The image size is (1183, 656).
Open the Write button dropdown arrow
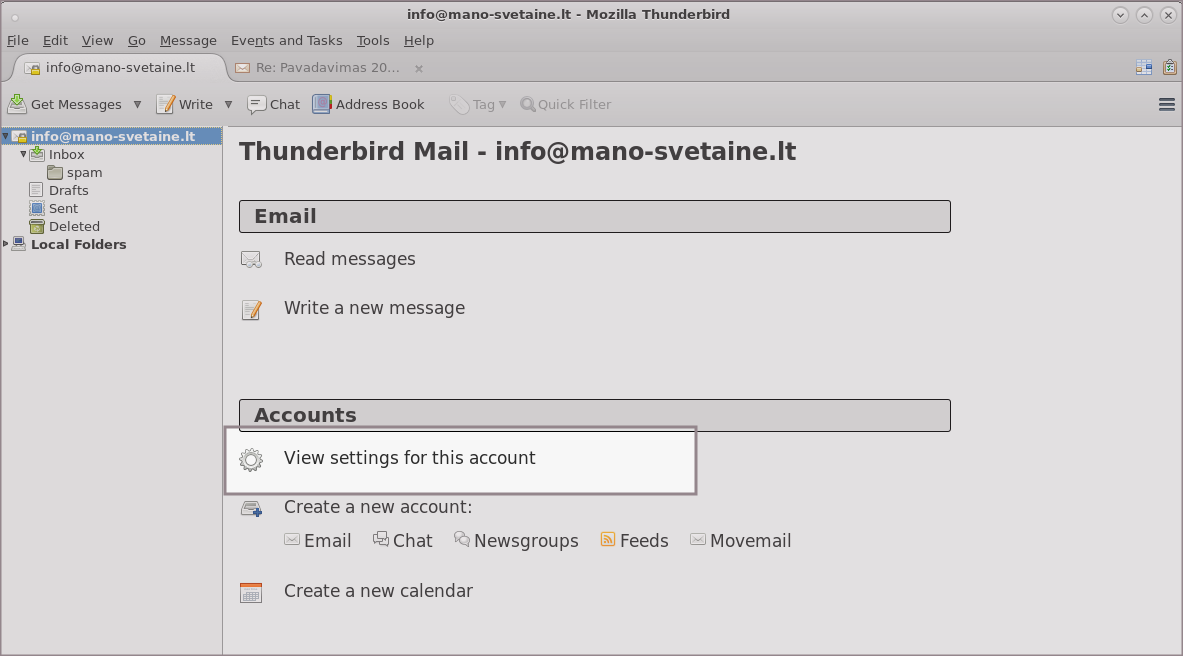(x=228, y=104)
